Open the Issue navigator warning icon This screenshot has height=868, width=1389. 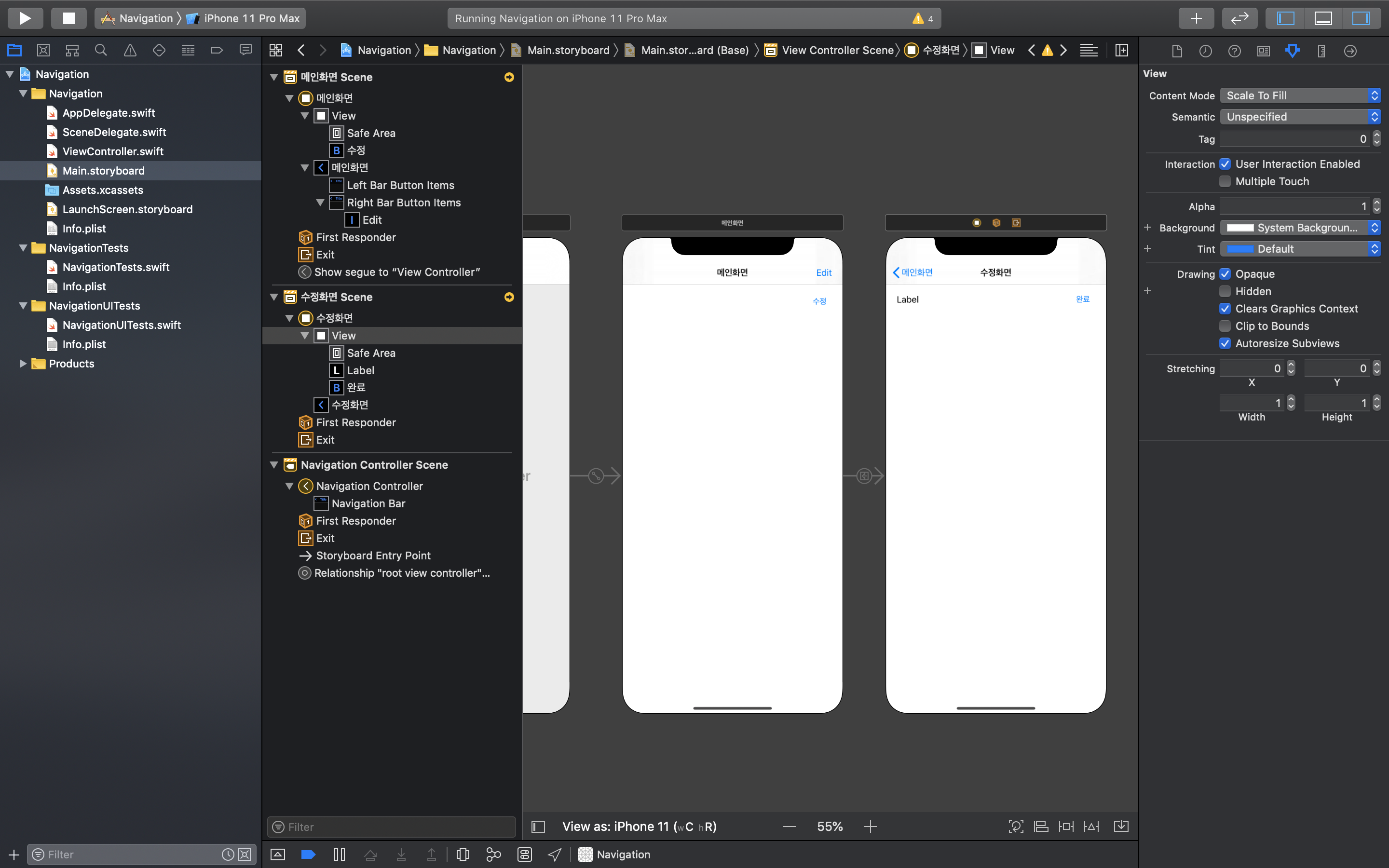tap(130, 51)
